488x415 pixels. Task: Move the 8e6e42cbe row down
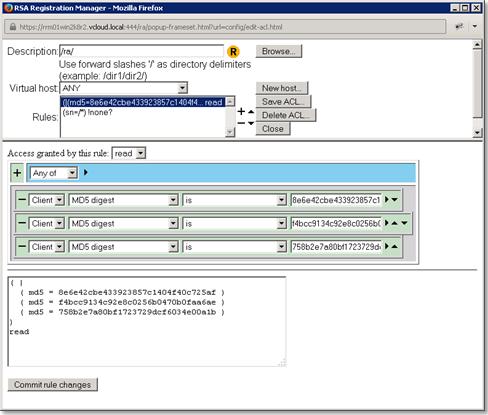coord(395,200)
